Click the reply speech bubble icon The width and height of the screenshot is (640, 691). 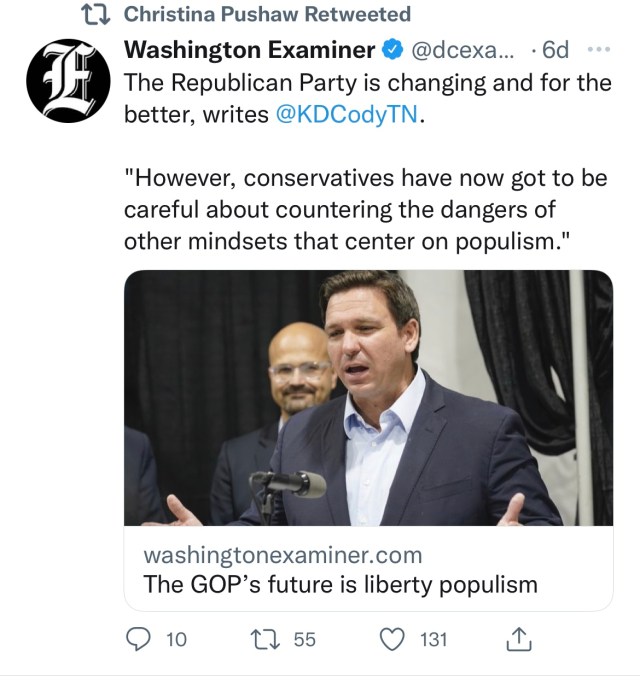[139, 638]
